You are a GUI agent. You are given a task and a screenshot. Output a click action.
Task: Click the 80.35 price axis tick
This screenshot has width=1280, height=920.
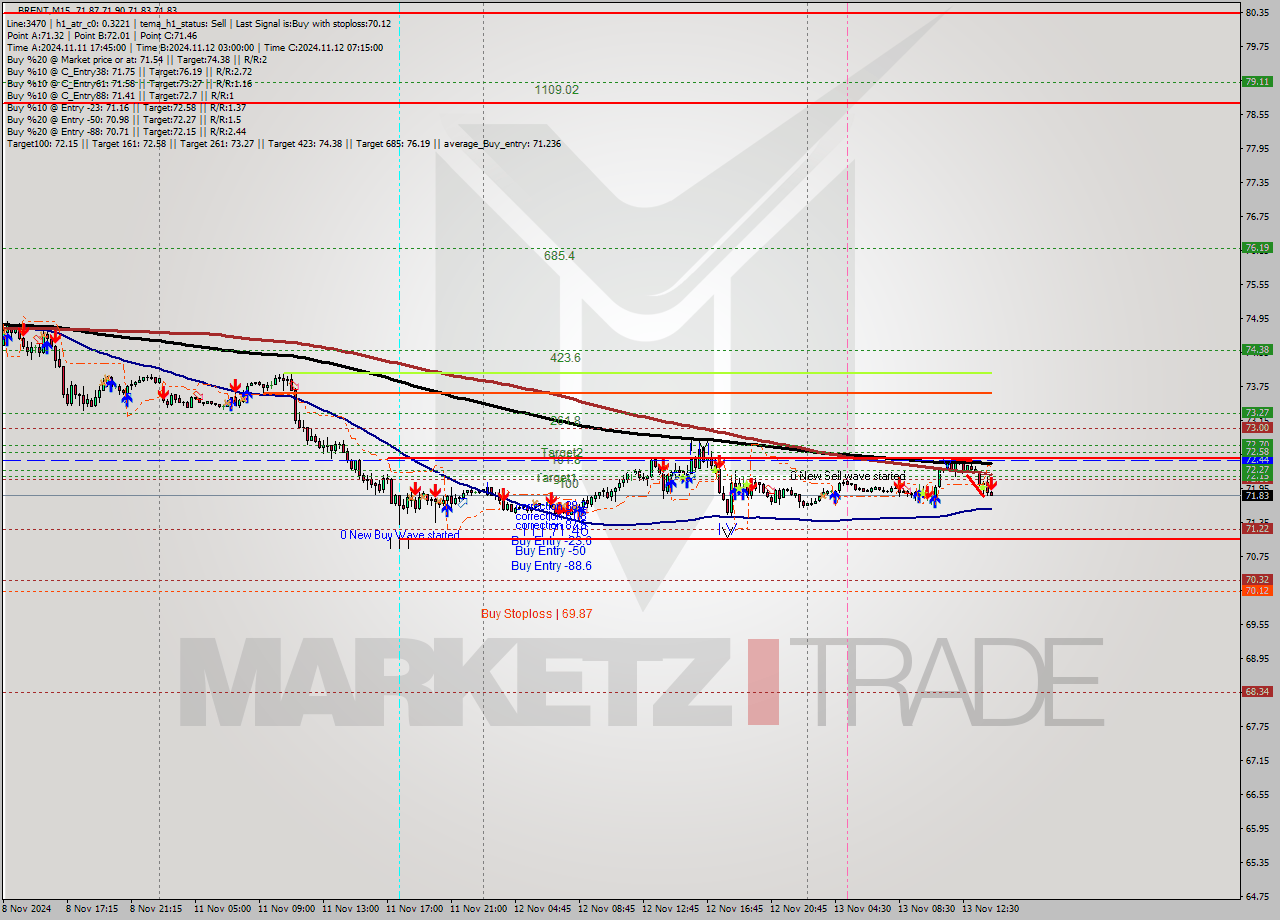(1257, 12)
